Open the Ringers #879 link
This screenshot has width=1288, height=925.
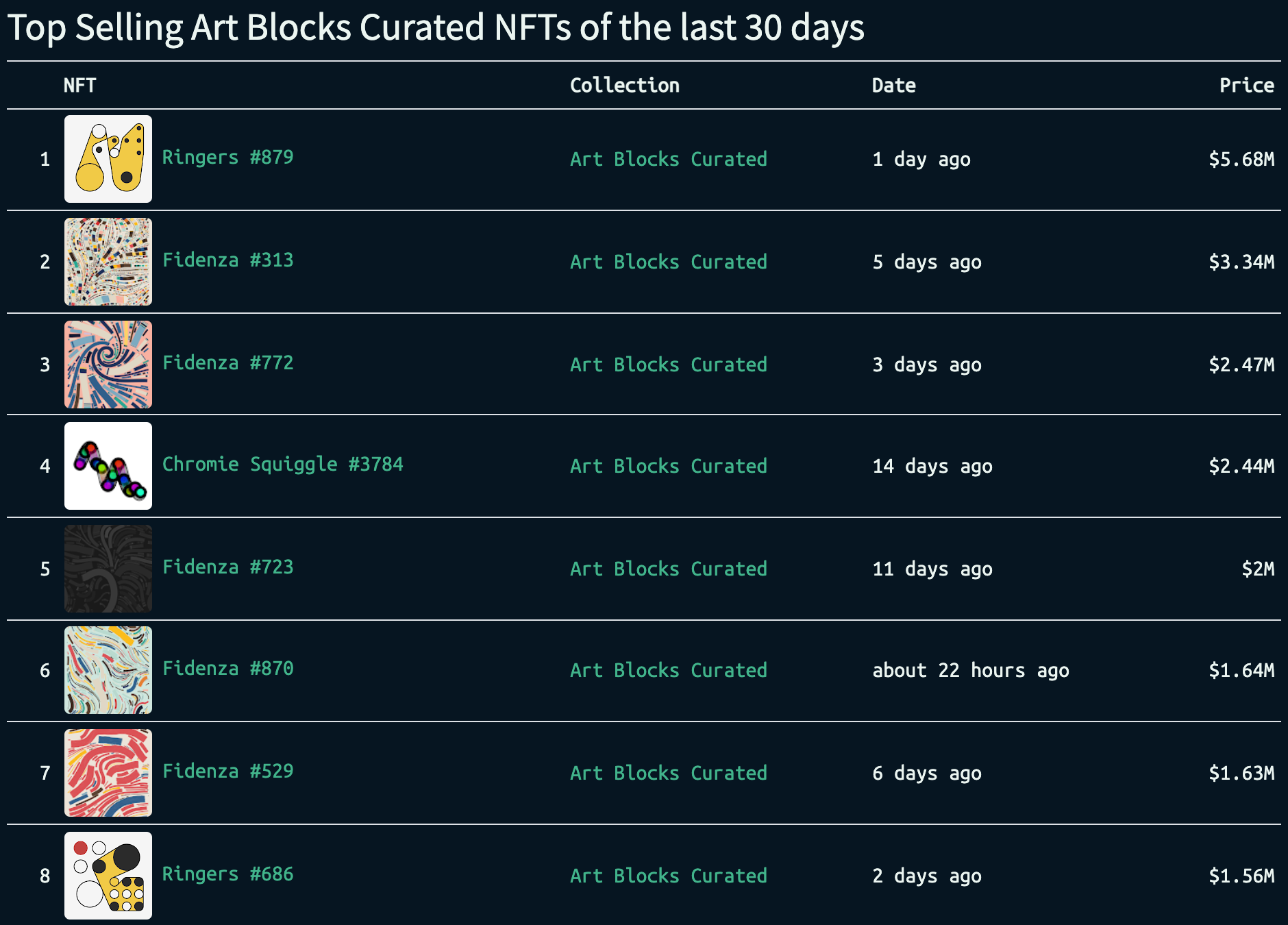(227, 158)
